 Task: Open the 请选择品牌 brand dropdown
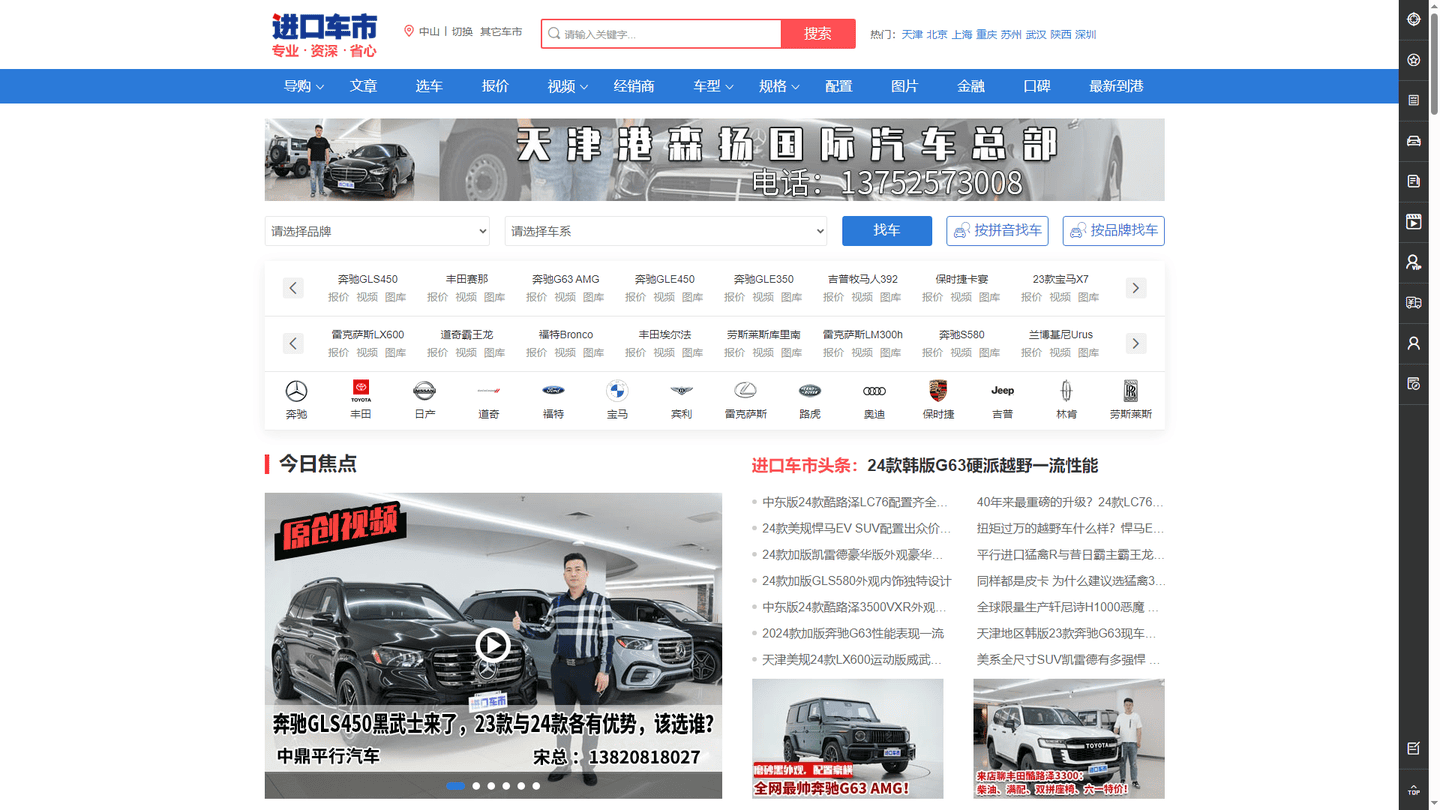coord(377,231)
